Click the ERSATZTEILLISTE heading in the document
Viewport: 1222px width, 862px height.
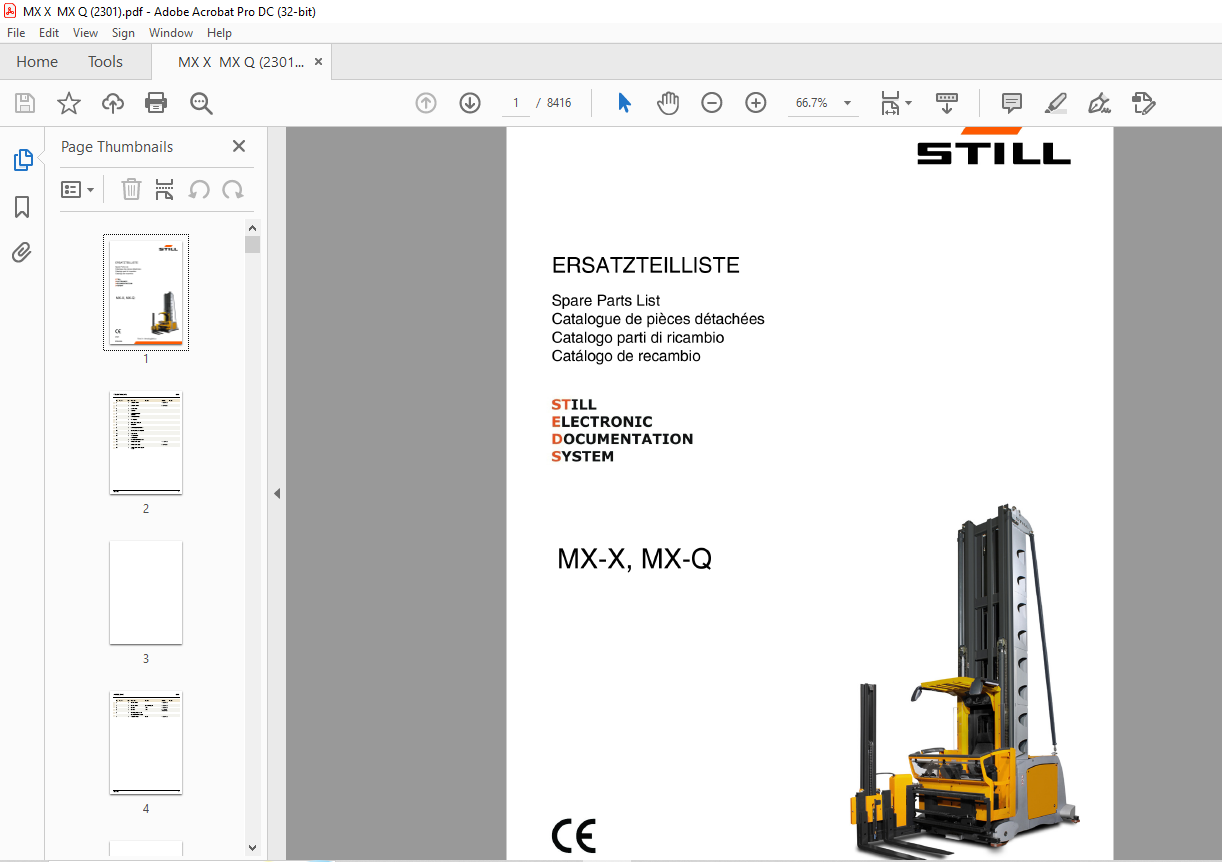coord(646,266)
